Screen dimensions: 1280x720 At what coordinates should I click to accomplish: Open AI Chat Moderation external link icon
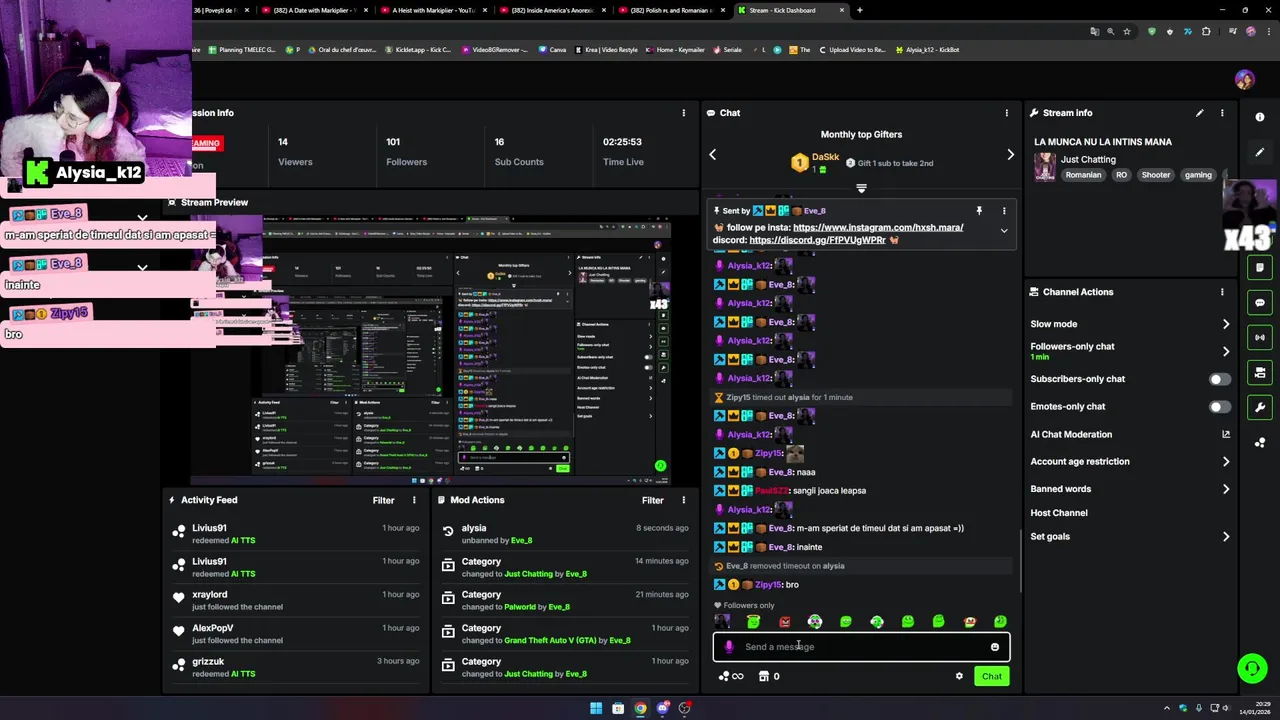(1226, 434)
